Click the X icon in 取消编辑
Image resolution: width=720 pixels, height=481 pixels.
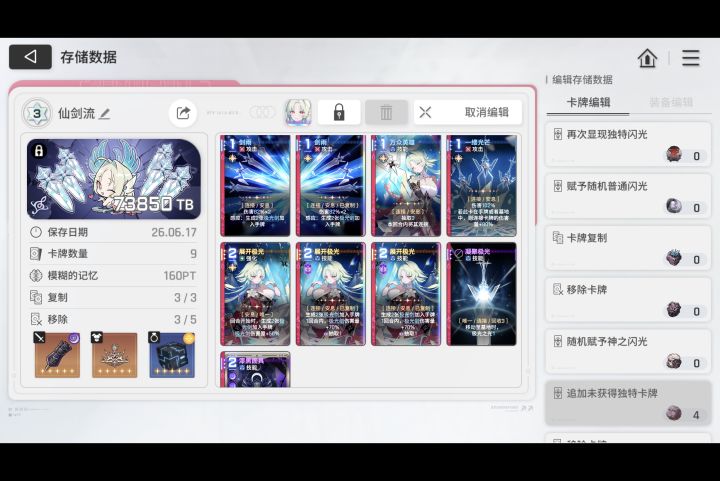click(425, 112)
